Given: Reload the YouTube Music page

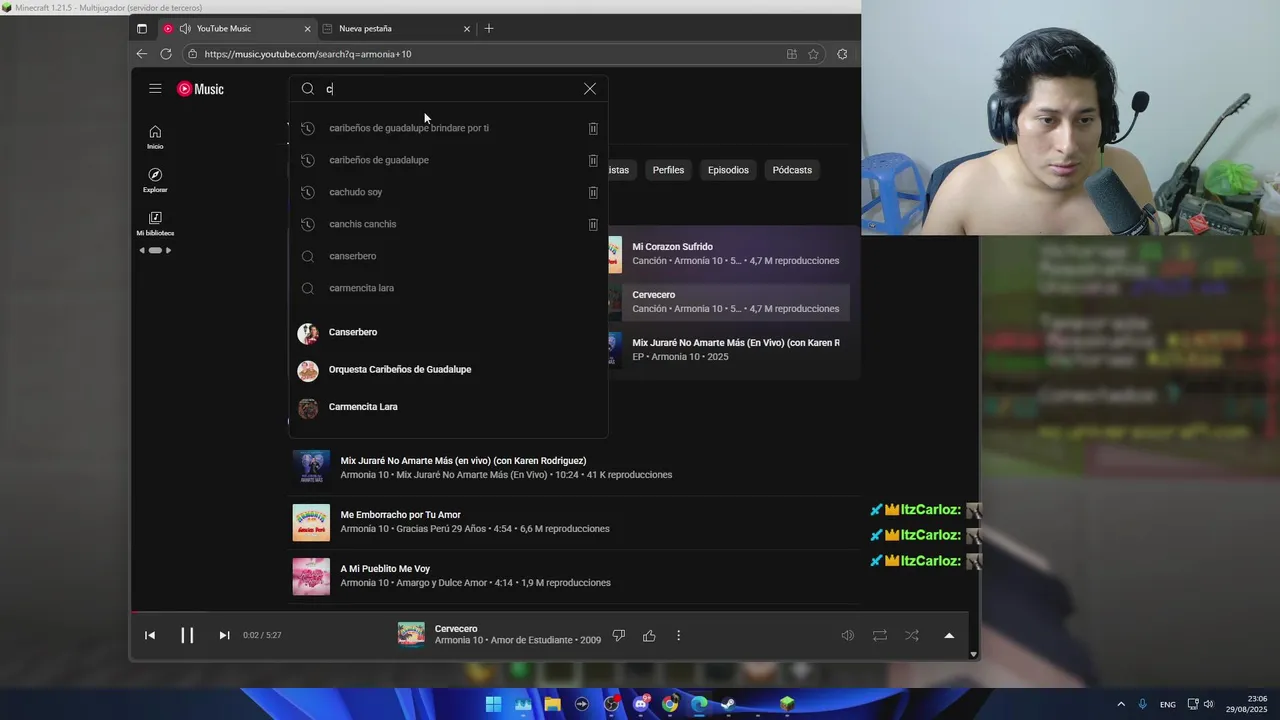Looking at the screenshot, I should [x=166, y=54].
